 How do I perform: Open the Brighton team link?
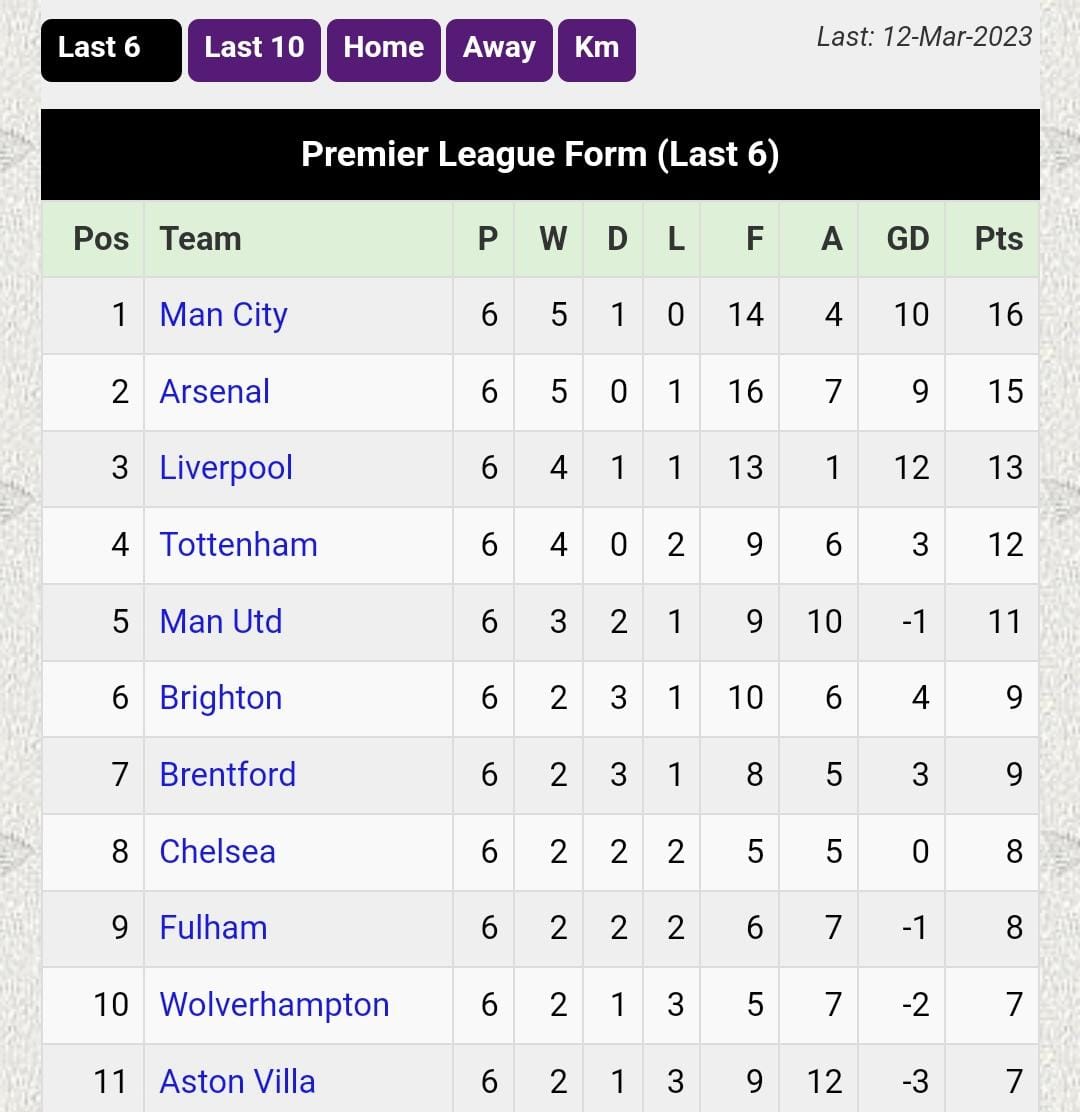pyautogui.click(x=221, y=698)
